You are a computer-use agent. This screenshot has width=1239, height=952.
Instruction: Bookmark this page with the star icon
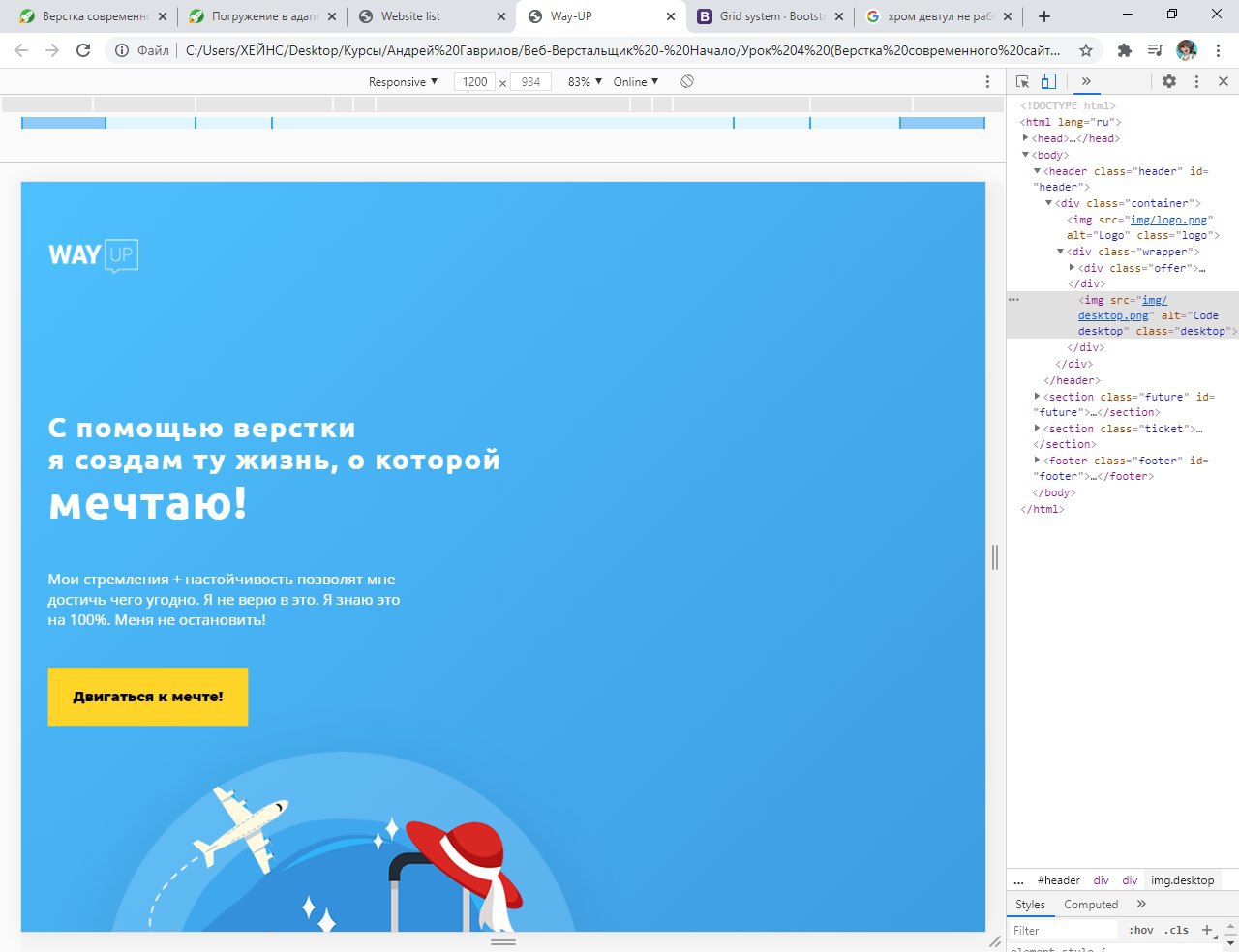tap(1086, 50)
